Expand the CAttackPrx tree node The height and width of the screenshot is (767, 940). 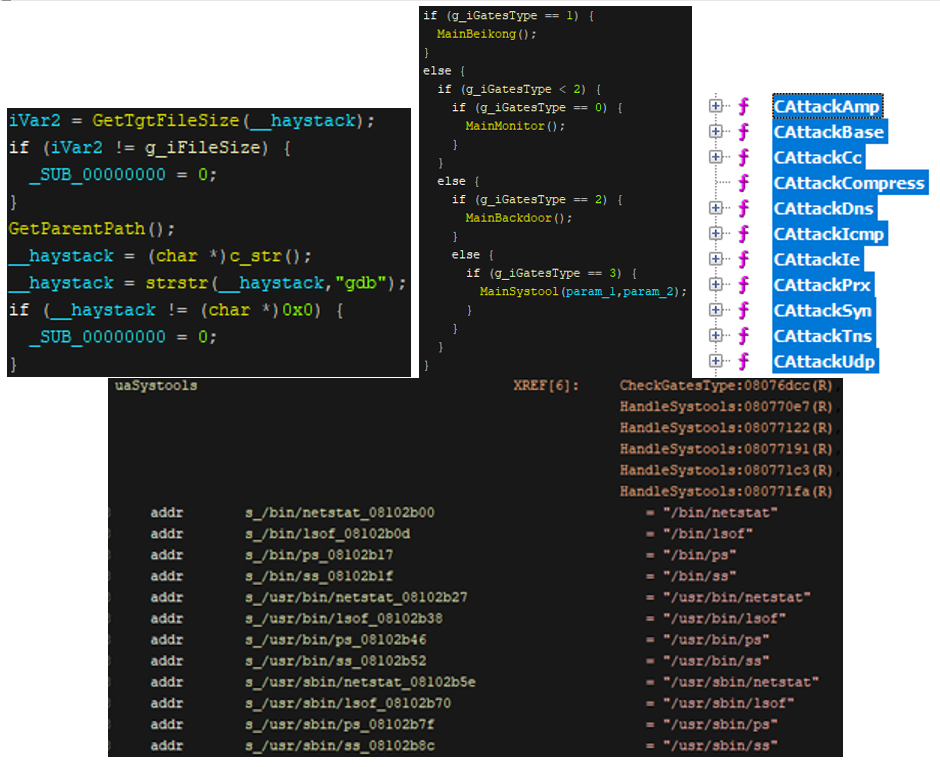point(714,285)
